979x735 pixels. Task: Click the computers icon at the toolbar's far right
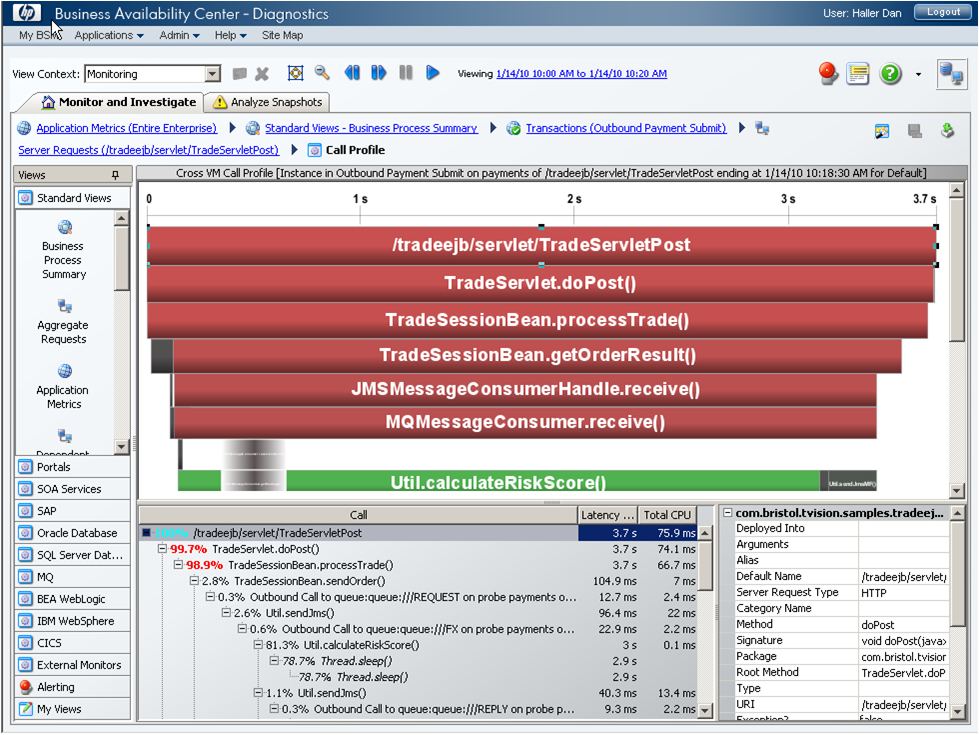(952, 74)
